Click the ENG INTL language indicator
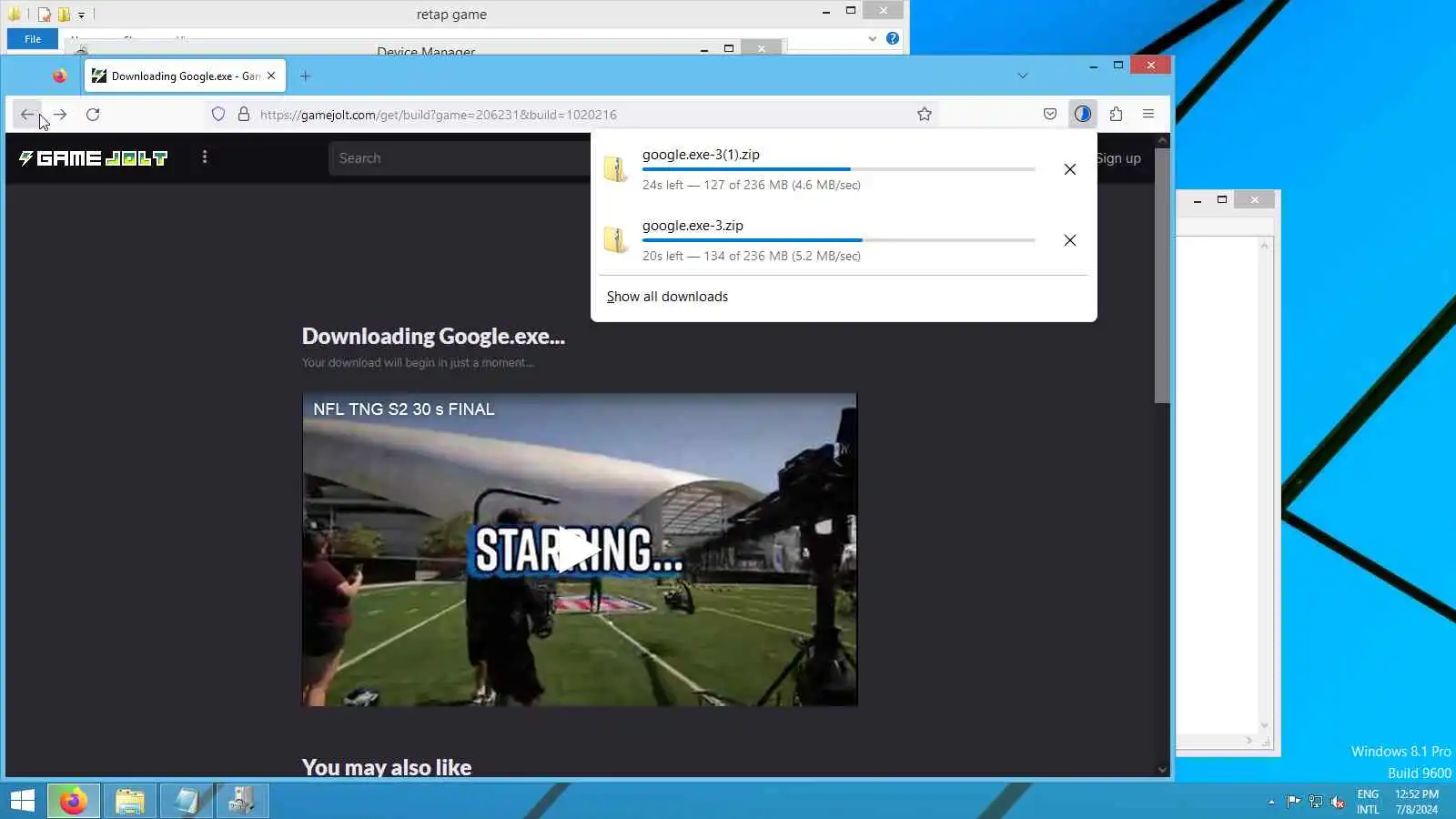This screenshot has width=1456, height=819. click(x=1368, y=802)
